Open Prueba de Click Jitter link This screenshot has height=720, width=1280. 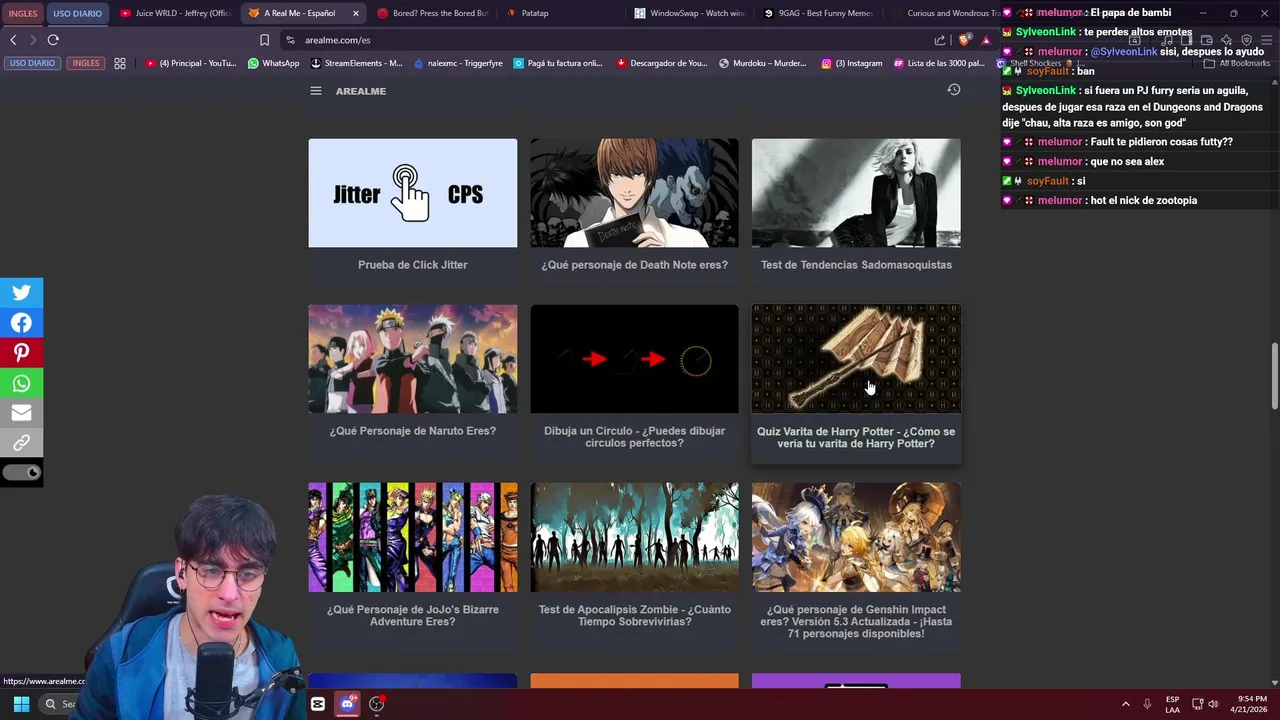pyautogui.click(x=413, y=265)
